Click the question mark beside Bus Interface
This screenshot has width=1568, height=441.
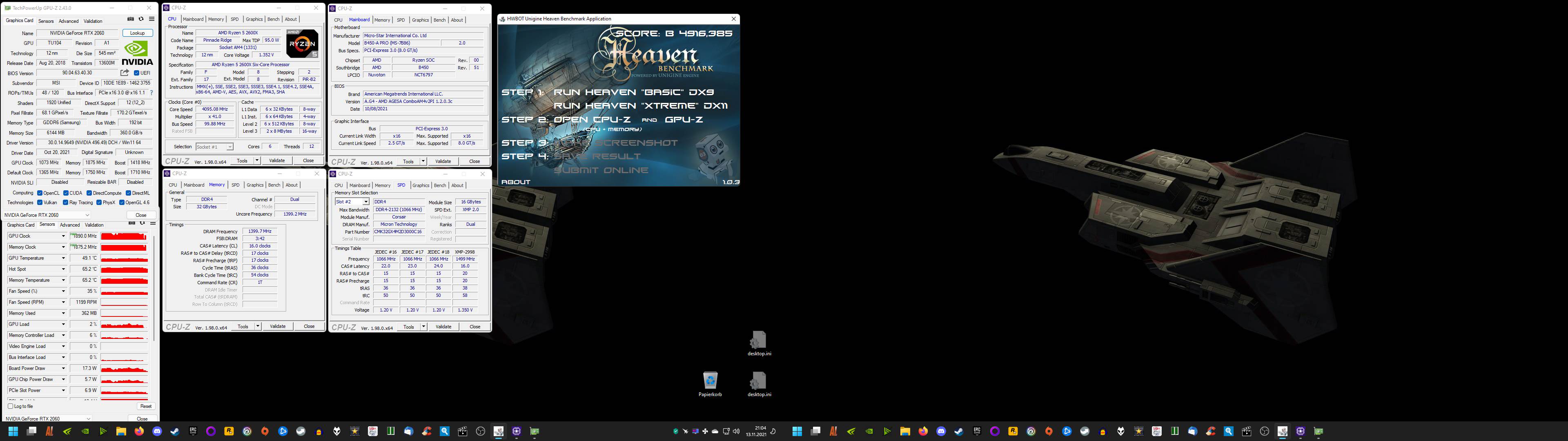151,93
